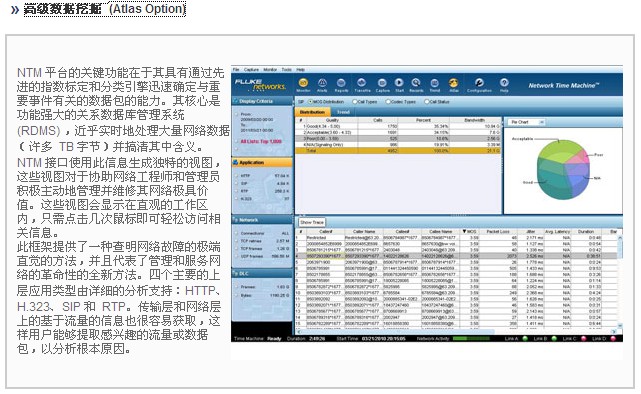Expand the Network sidebar section

tap(262, 220)
